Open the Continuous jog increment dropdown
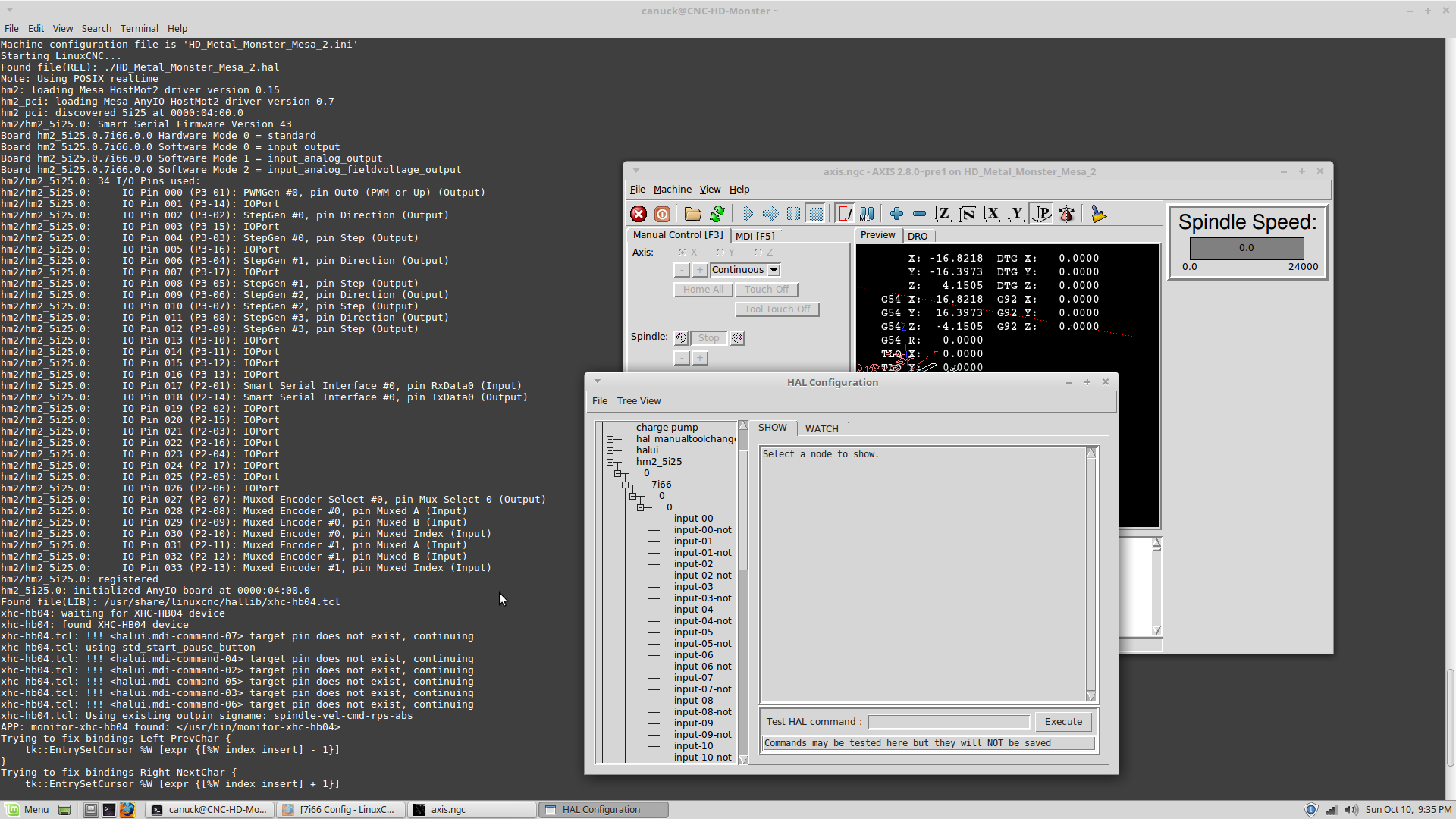Image resolution: width=1456 pixels, height=819 pixels. [x=773, y=270]
